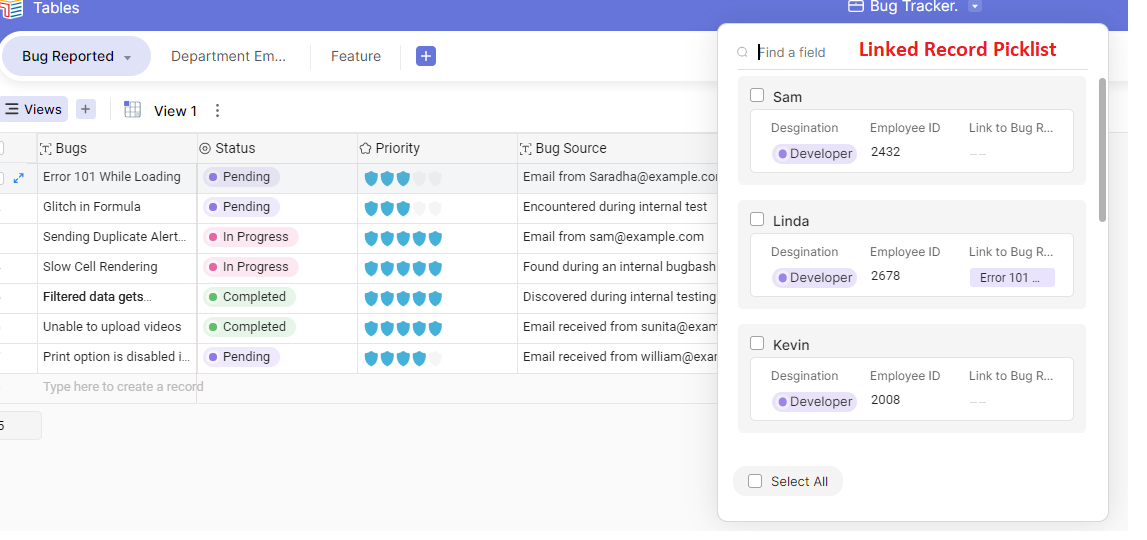
Task: Enable the Select All checkbox
Action: click(x=755, y=481)
